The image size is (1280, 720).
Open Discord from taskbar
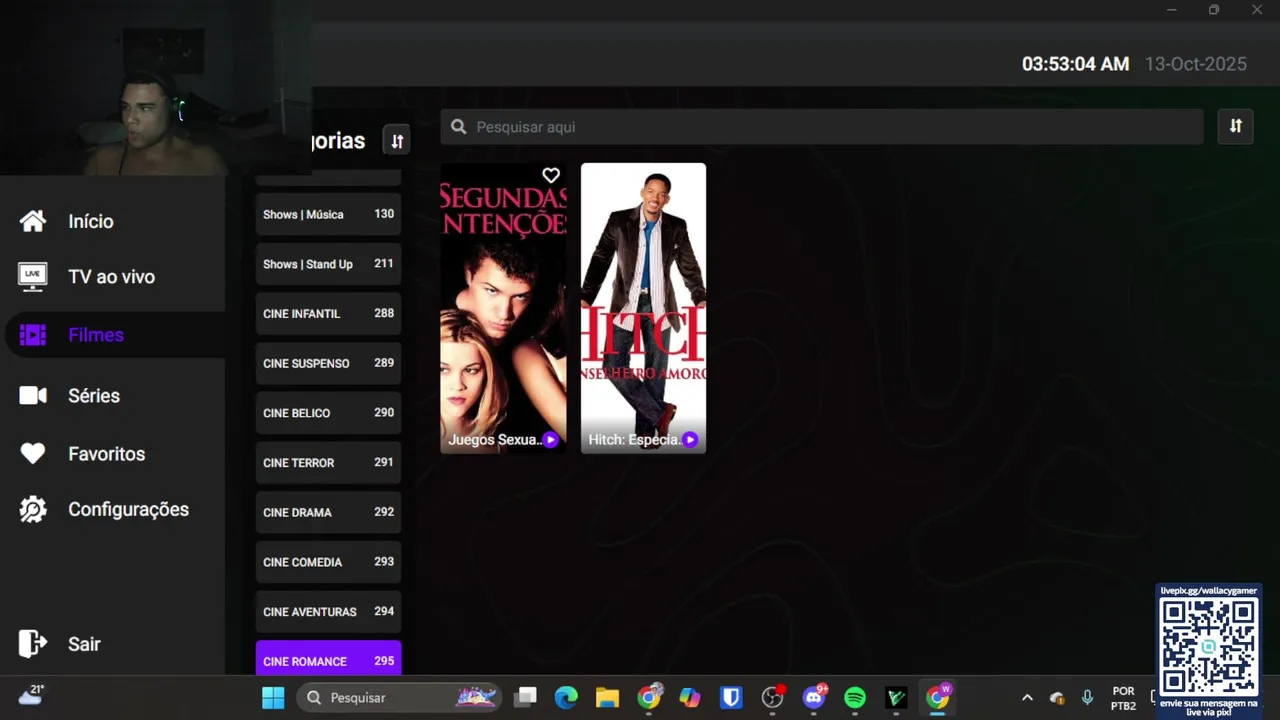pos(814,698)
